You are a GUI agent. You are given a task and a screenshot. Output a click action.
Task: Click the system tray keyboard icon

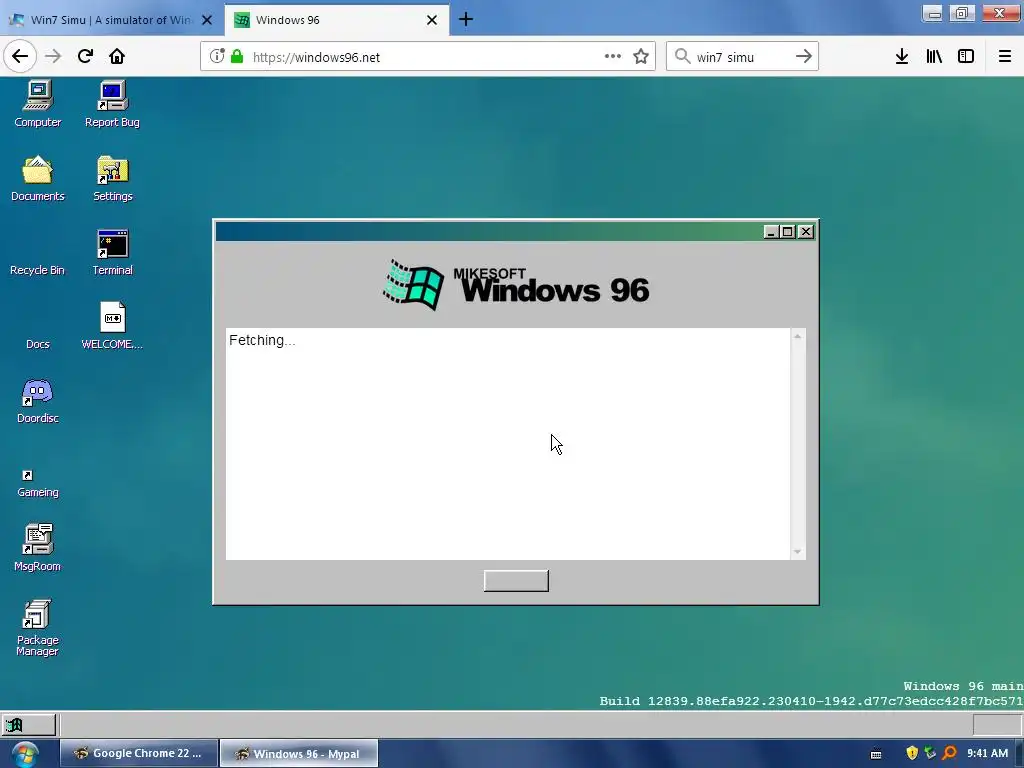[x=876, y=754]
